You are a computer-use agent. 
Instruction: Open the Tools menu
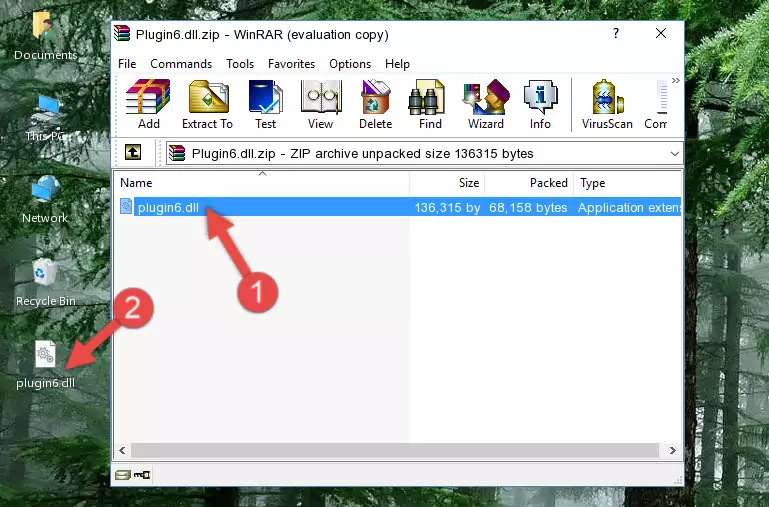(240, 64)
